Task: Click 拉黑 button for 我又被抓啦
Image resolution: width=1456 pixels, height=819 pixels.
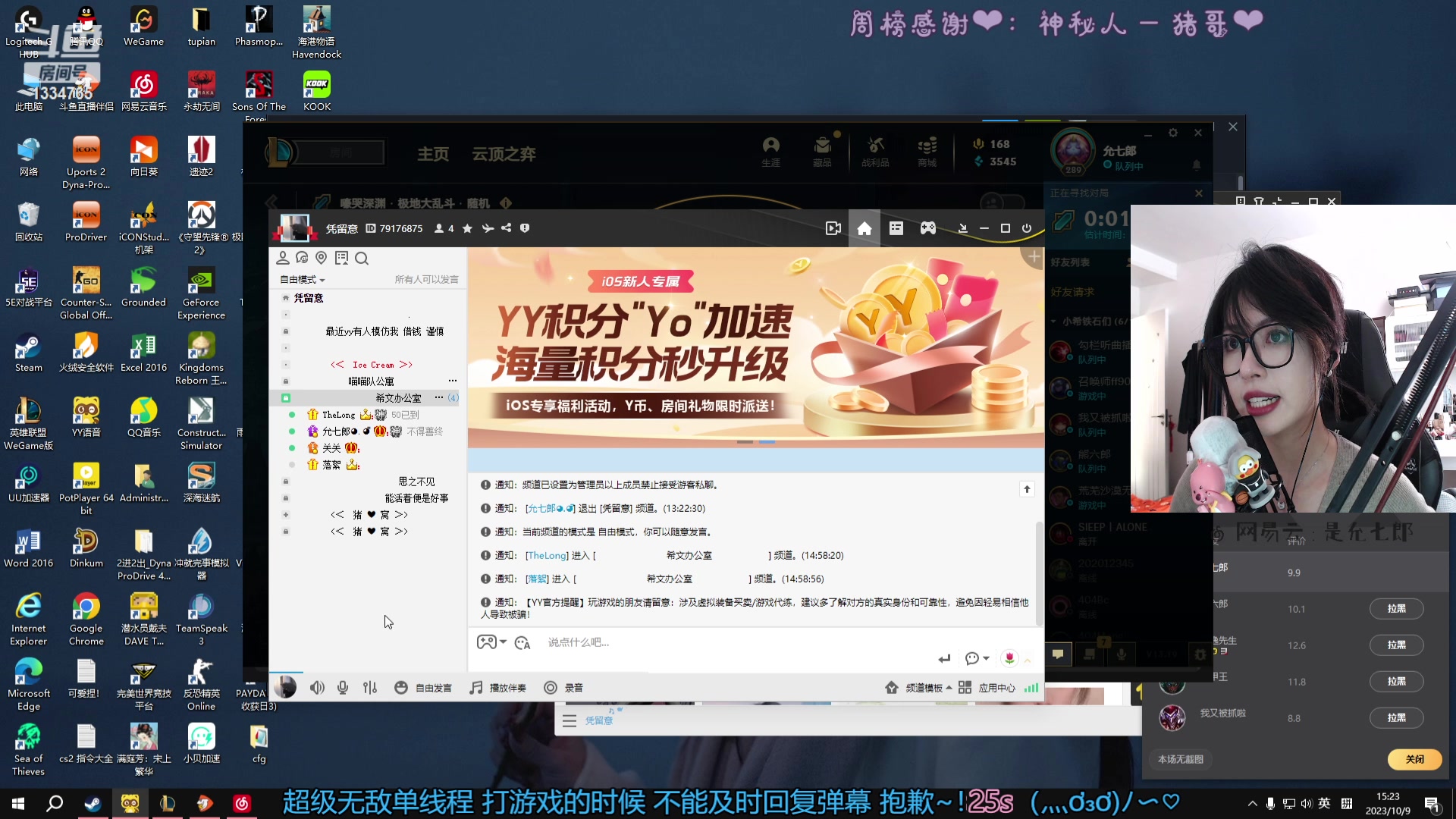Action: 1396,718
